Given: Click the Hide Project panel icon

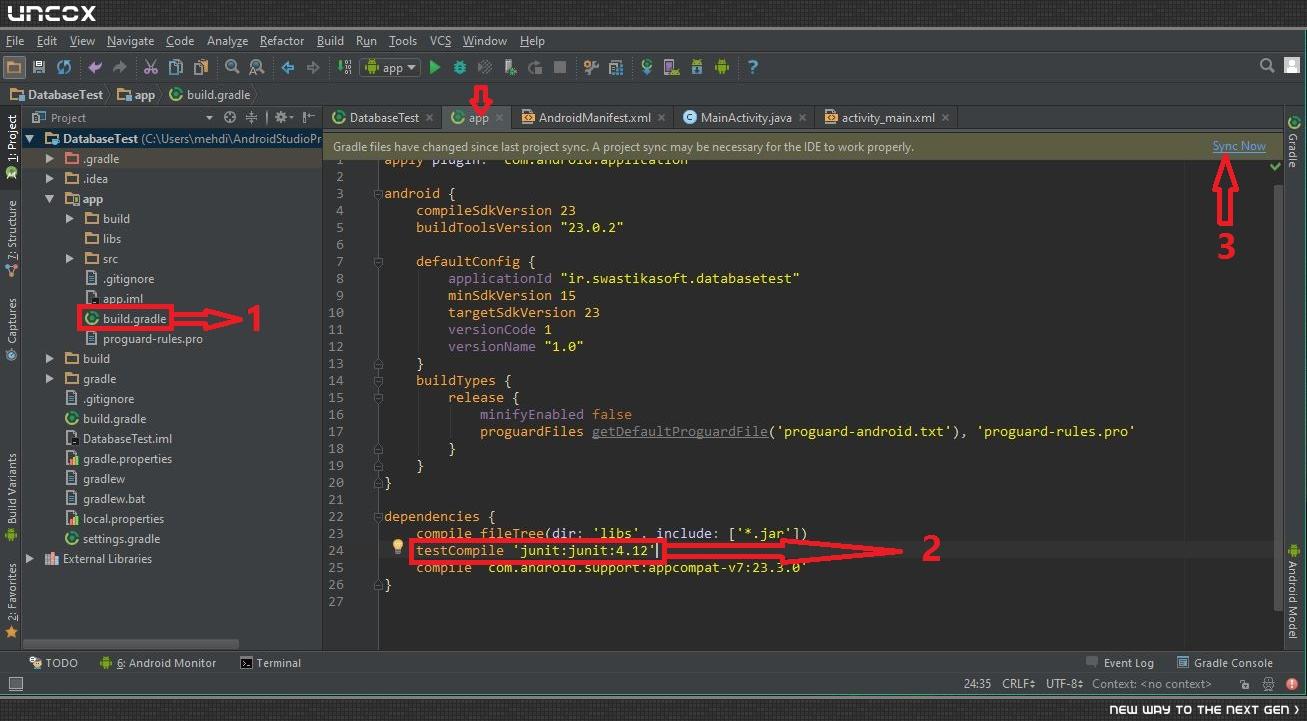Looking at the screenshot, I should click(x=309, y=117).
